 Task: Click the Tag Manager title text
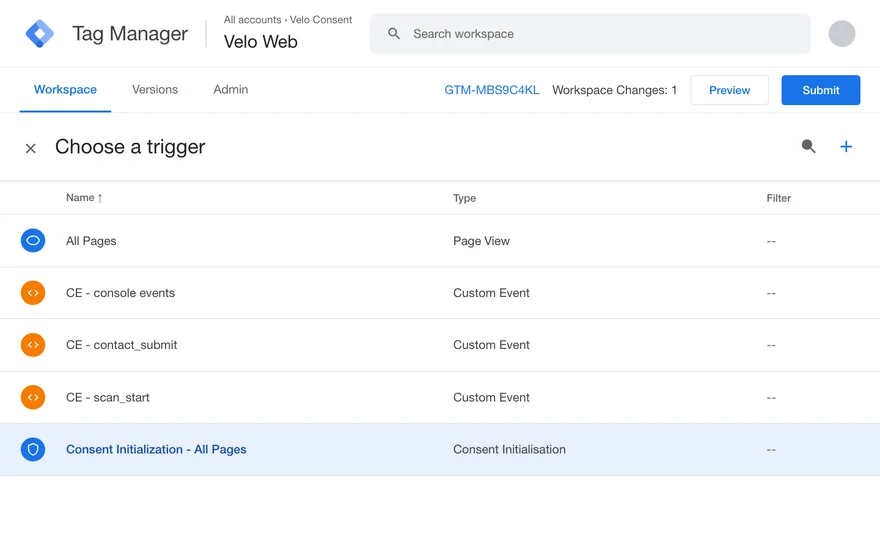(130, 34)
